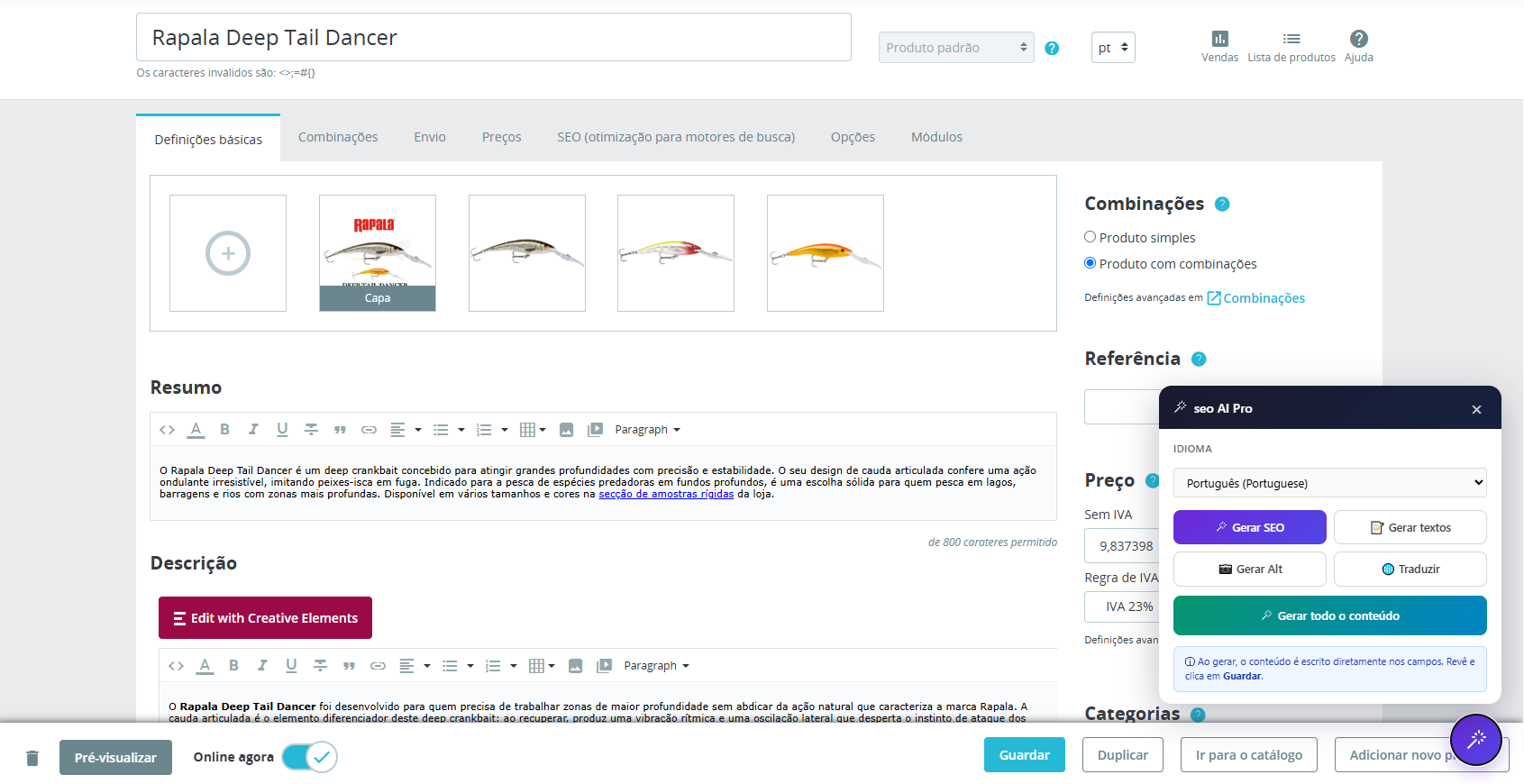Open the Lista de produtos icon

coord(1291,39)
